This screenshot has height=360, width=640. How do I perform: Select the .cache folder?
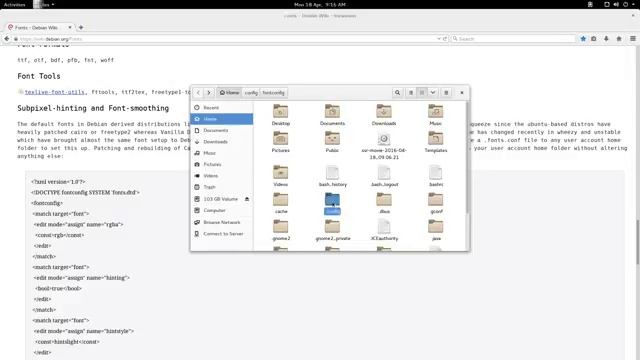tap(280, 200)
